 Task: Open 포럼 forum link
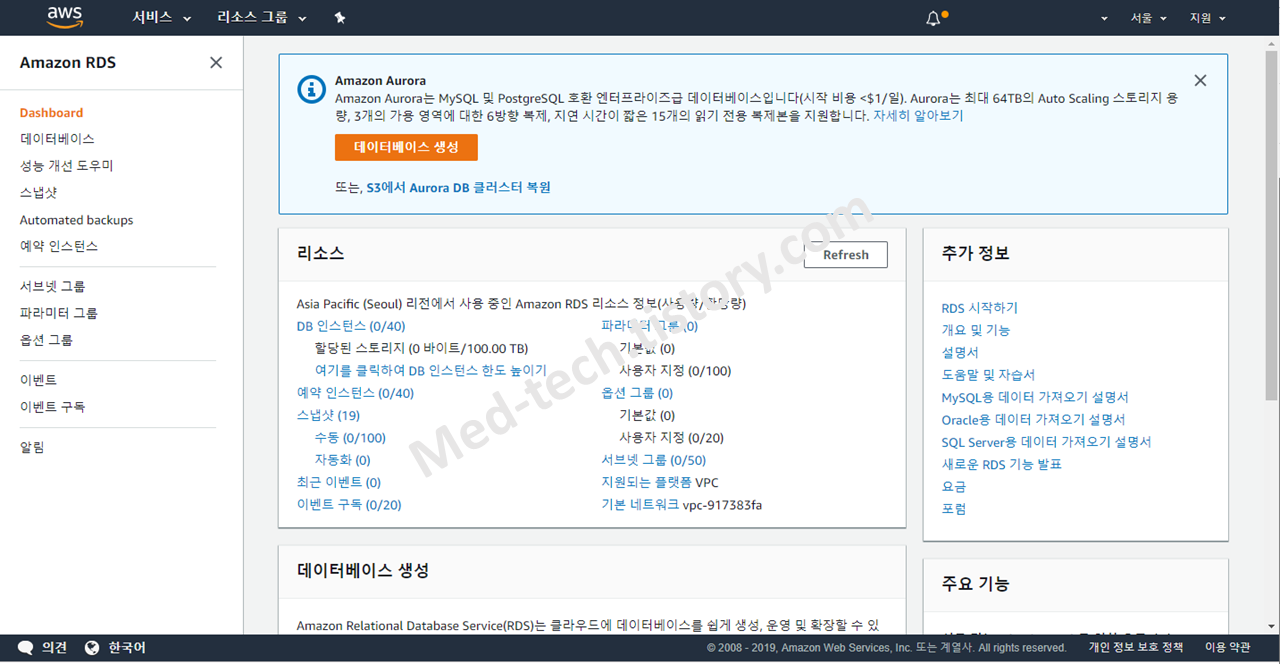coord(954,509)
